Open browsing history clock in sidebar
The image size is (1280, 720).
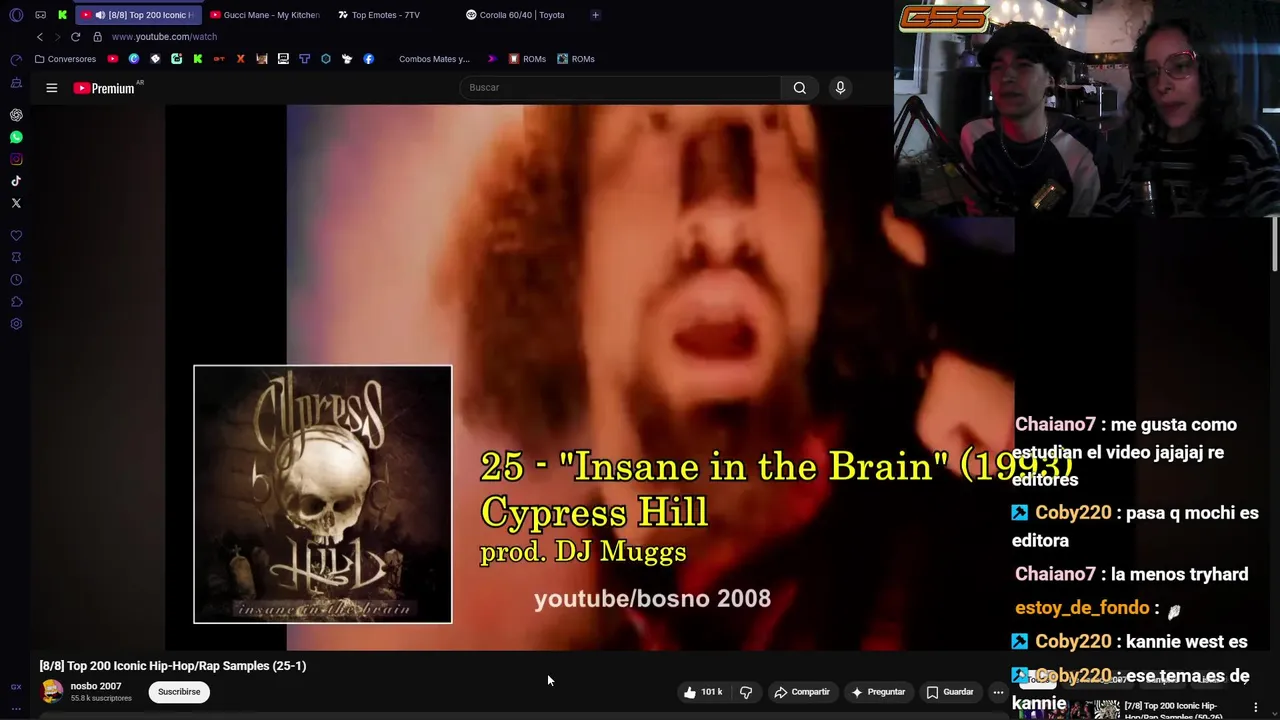click(16, 280)
